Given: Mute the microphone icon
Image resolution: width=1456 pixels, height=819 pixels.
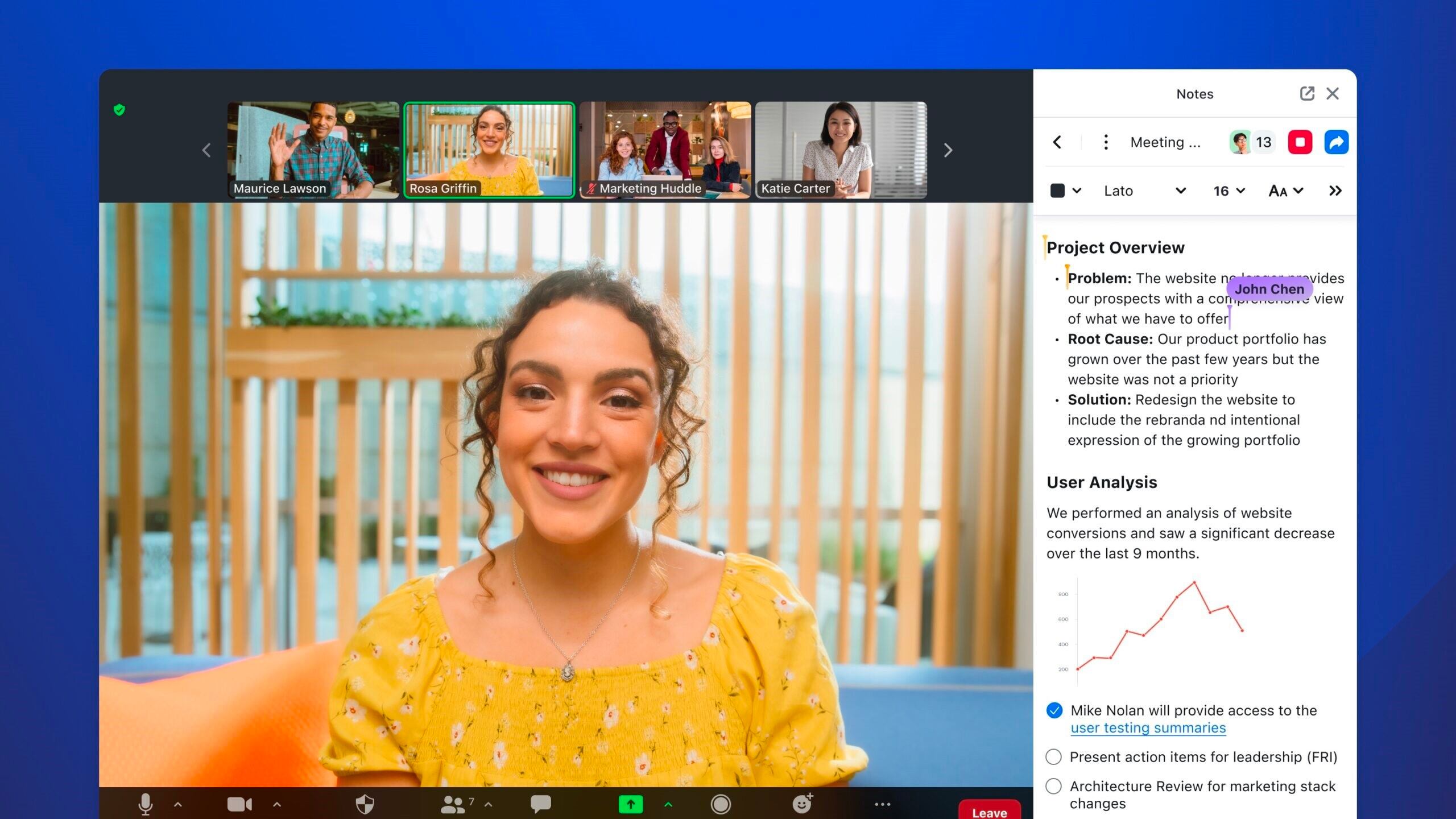Looking at the screenshot, I should pos(146,804).
